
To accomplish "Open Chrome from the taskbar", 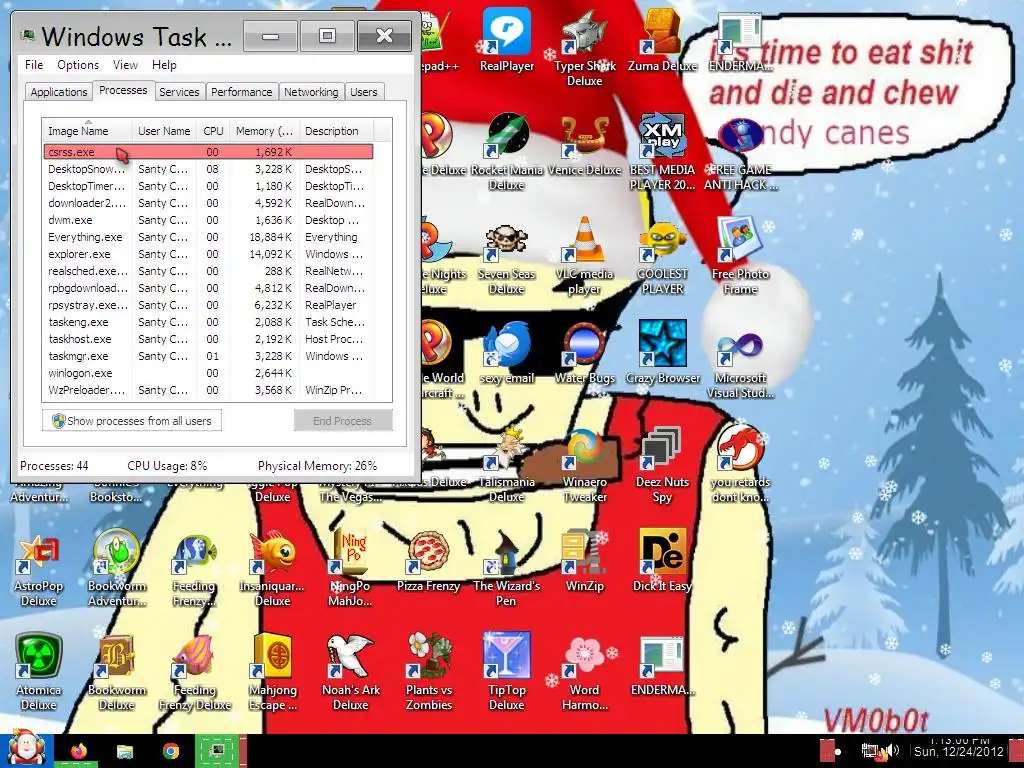I will click(x=171, y=751).
